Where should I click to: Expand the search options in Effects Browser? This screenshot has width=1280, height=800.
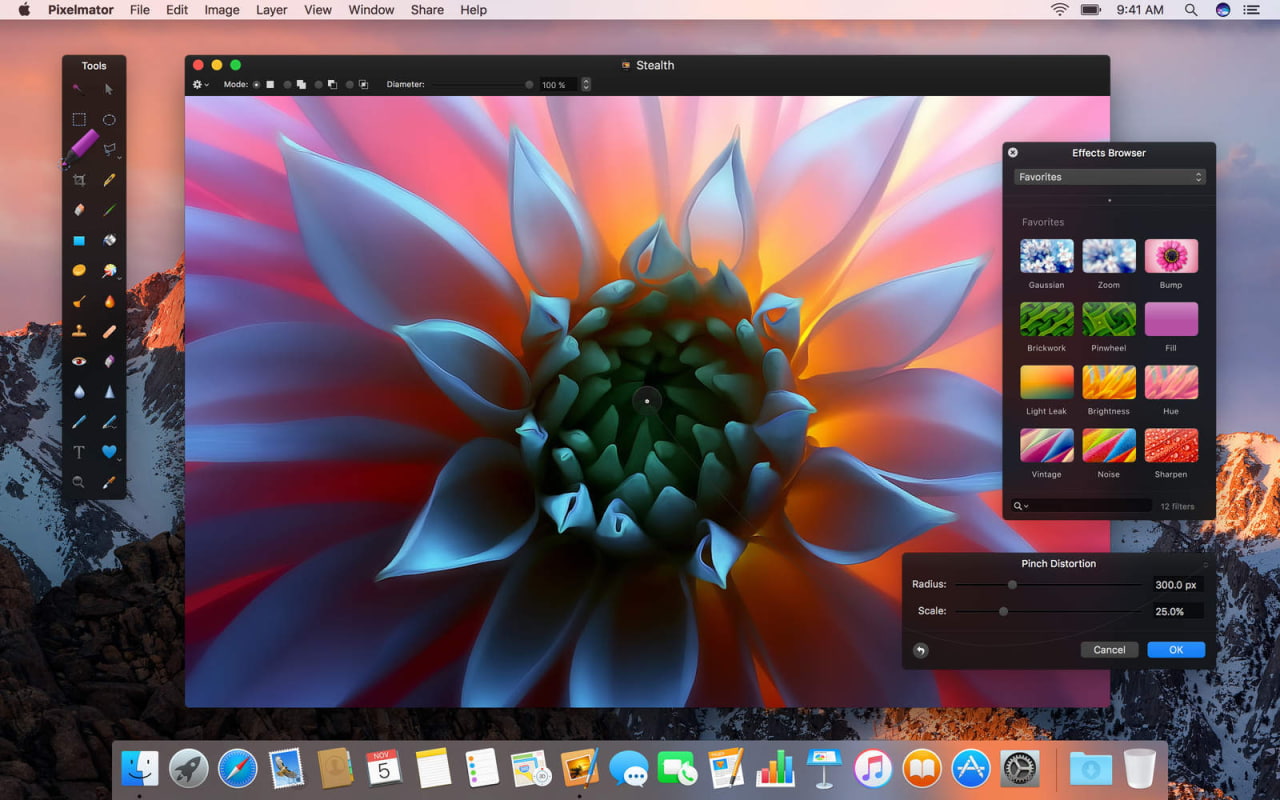1021,506
